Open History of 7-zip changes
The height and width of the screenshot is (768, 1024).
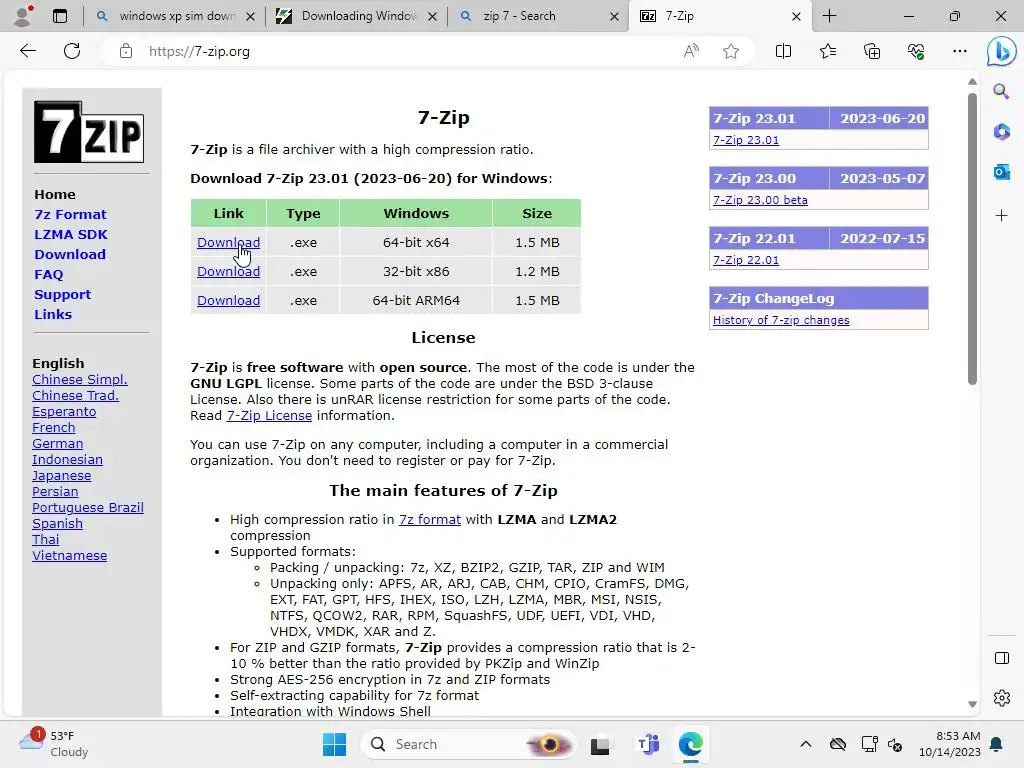(781, 320)
